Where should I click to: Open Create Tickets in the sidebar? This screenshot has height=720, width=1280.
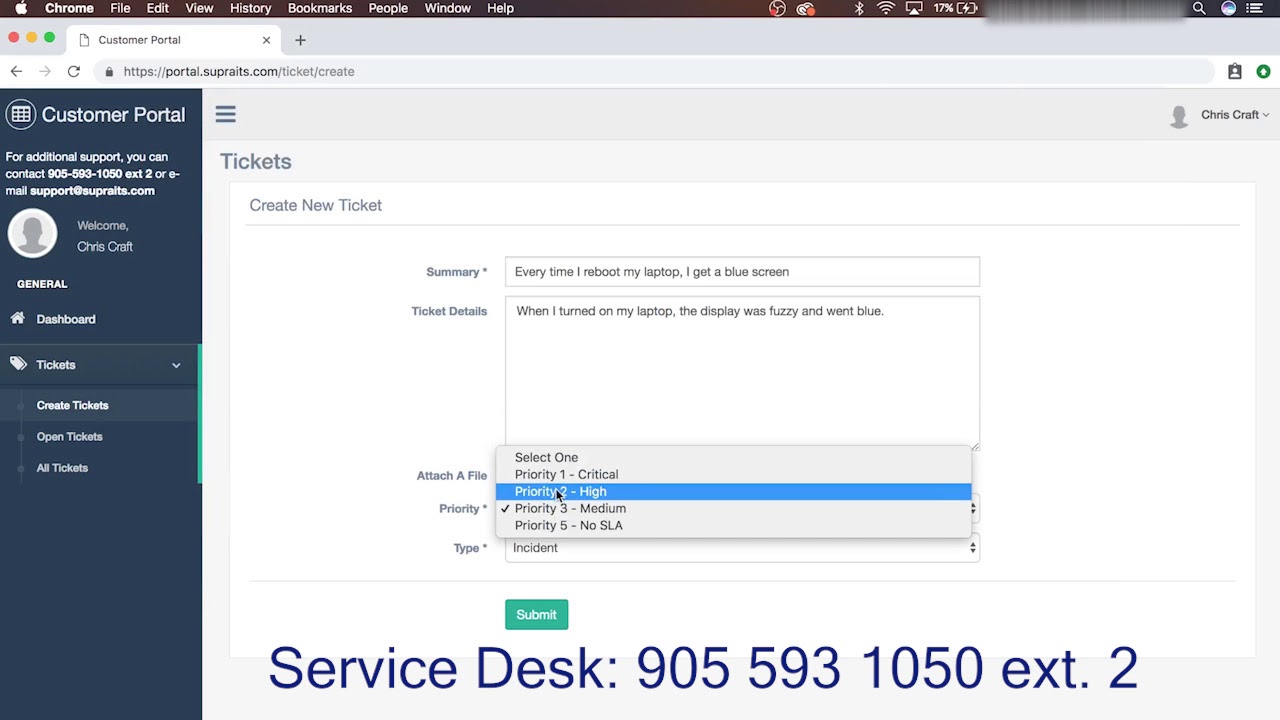(x=72, y=405)
